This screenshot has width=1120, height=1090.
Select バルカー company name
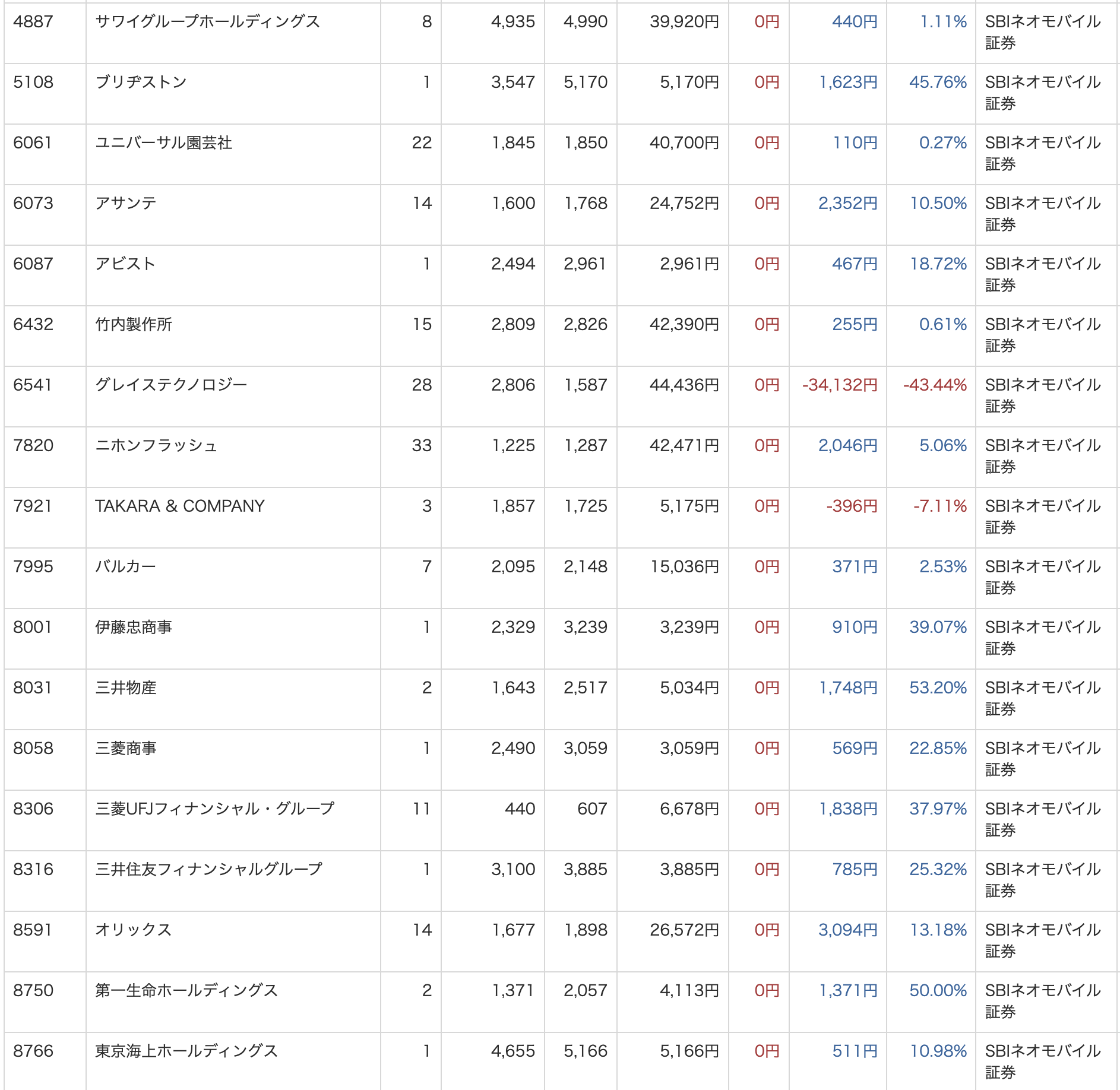[125, 567]
